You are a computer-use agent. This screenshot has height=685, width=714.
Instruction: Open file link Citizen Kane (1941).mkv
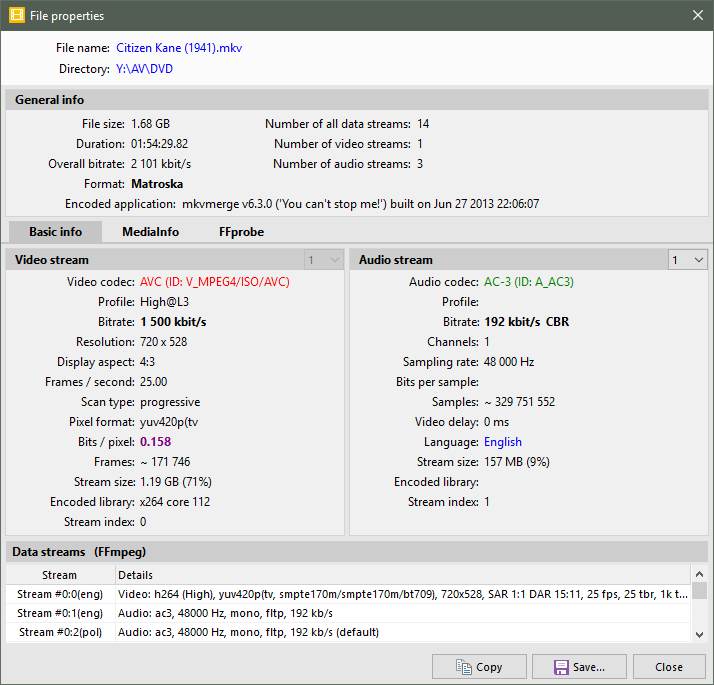pyautogui.click(x=179, y=48)
